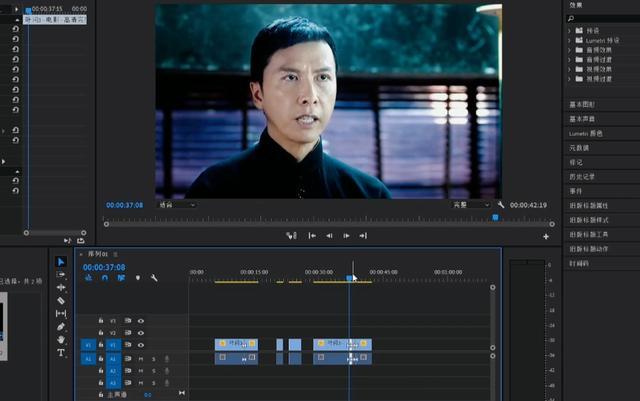Click the program monitor settings wrench

(x=501, y=205)
